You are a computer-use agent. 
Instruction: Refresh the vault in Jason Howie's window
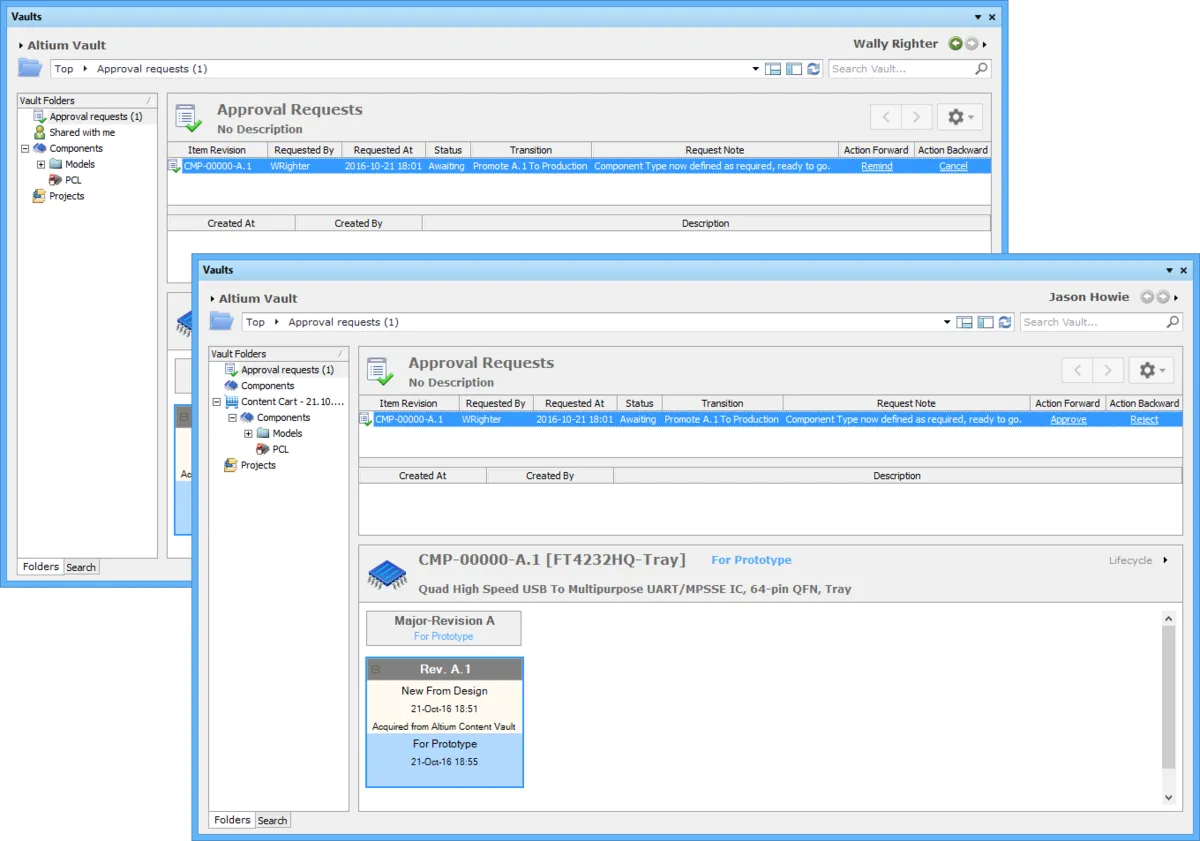point(1006,322)
